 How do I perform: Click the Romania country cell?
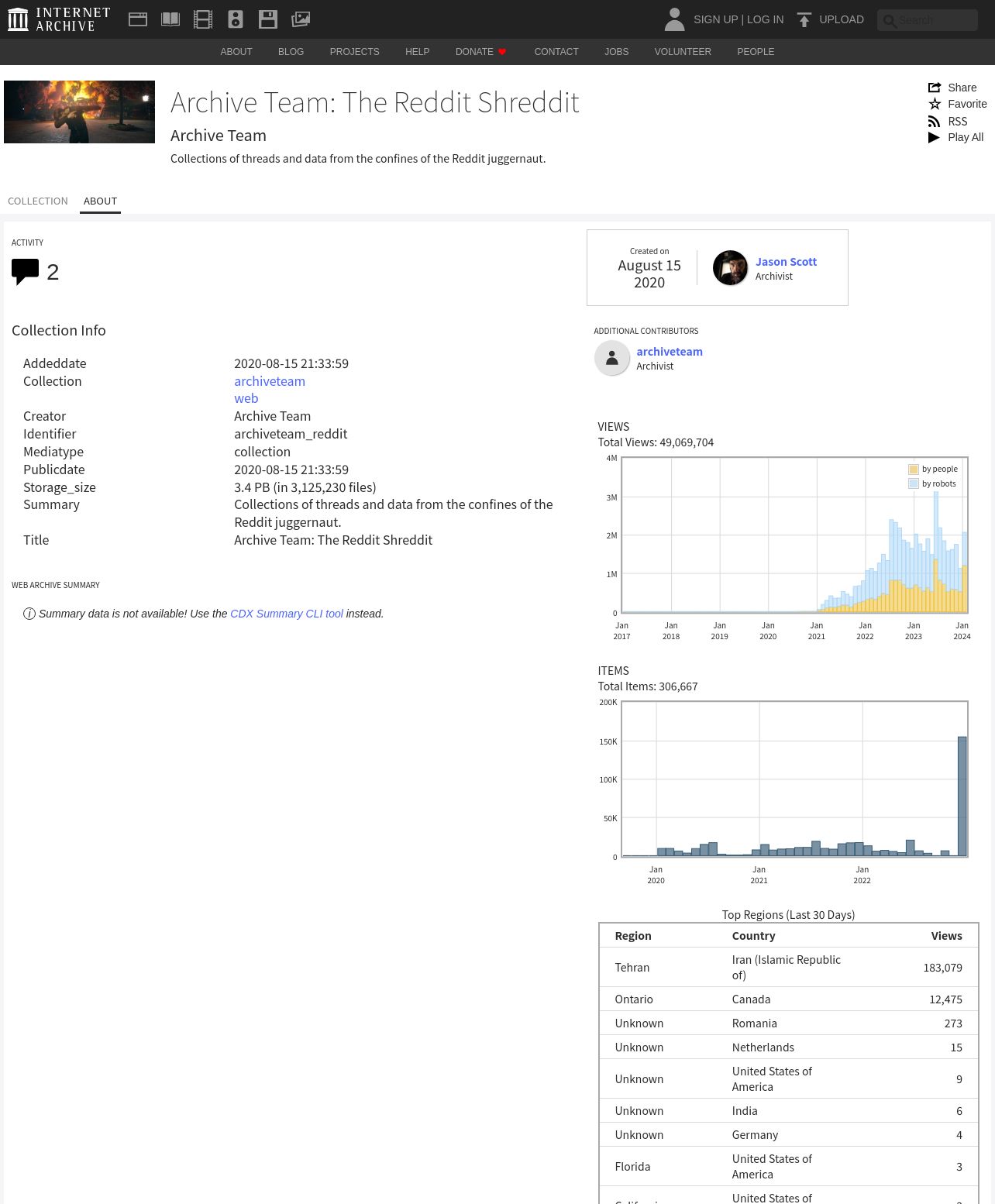pos(754,1023)
